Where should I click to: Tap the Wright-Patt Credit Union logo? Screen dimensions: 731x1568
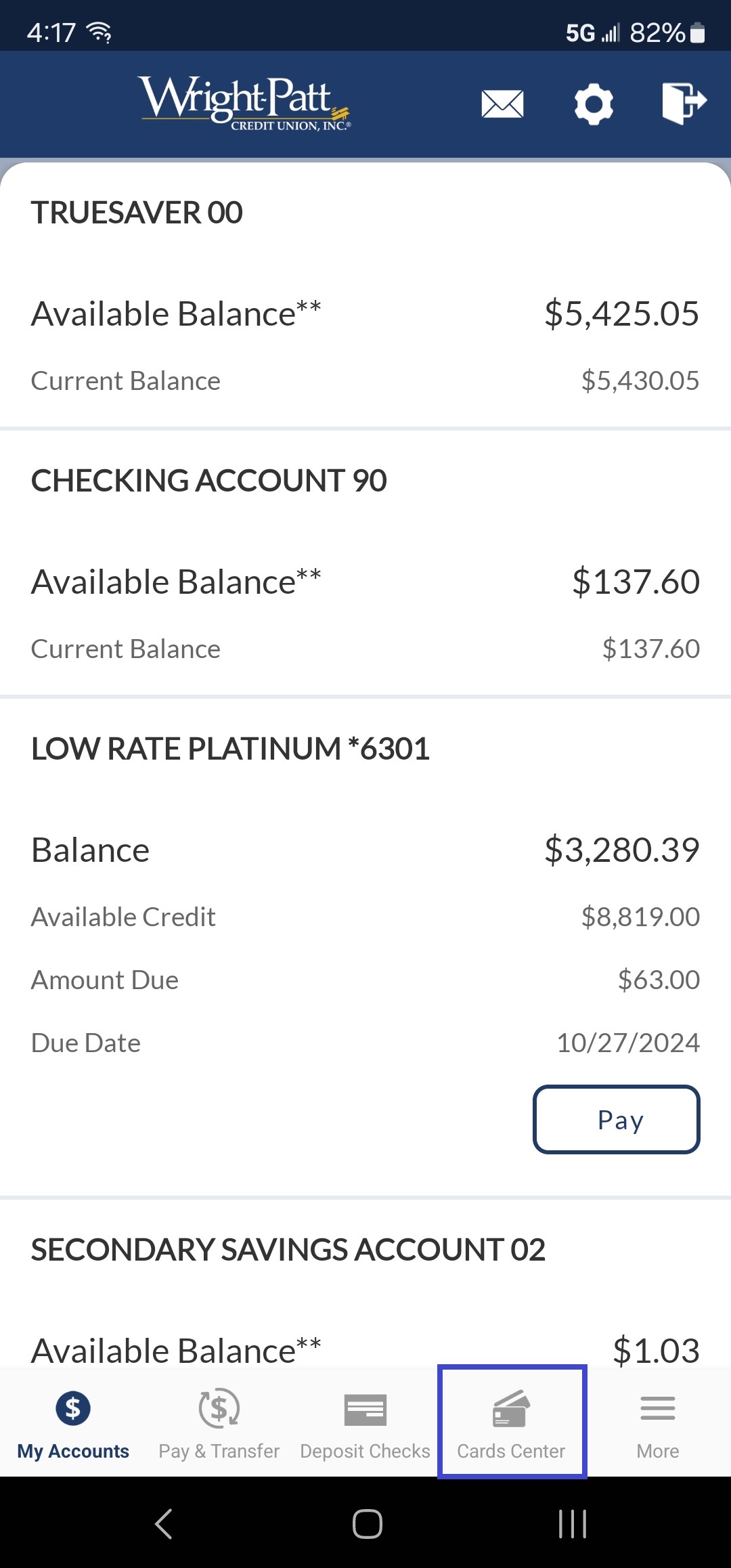point(244,104)
